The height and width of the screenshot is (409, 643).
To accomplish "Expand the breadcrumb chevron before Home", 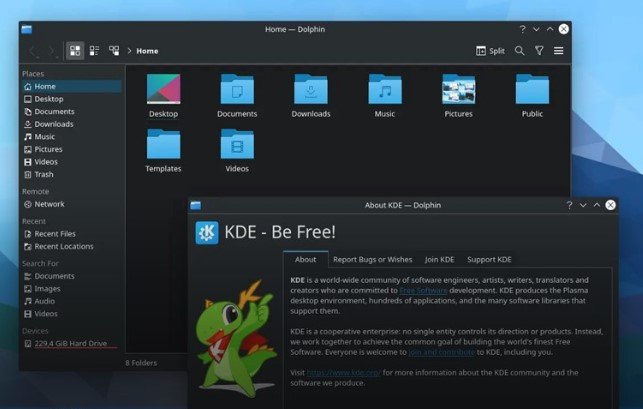I will [x=129, y=50].
